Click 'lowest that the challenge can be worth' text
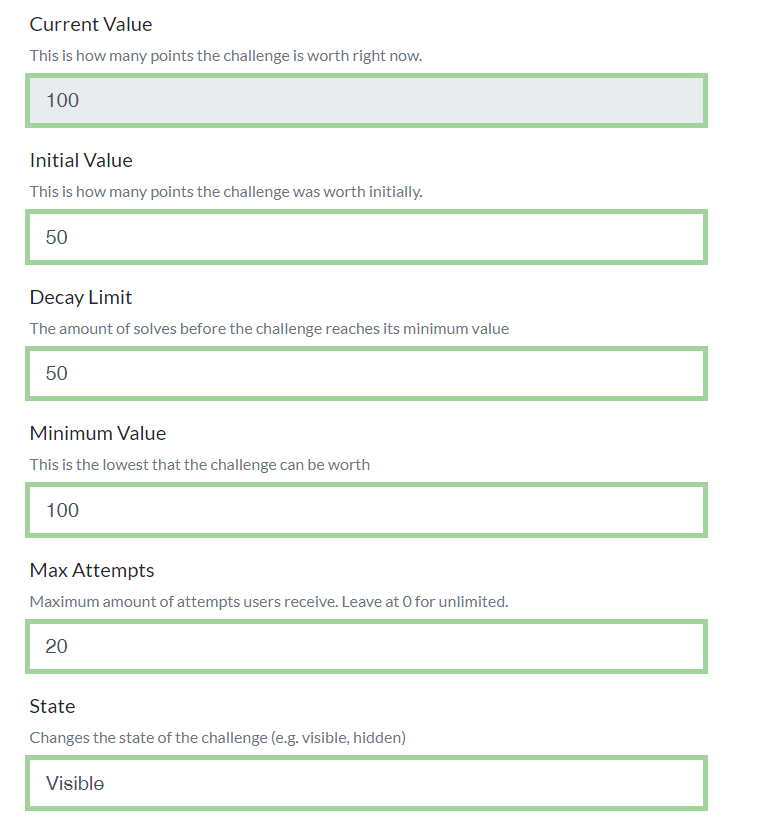 point(199,465)
